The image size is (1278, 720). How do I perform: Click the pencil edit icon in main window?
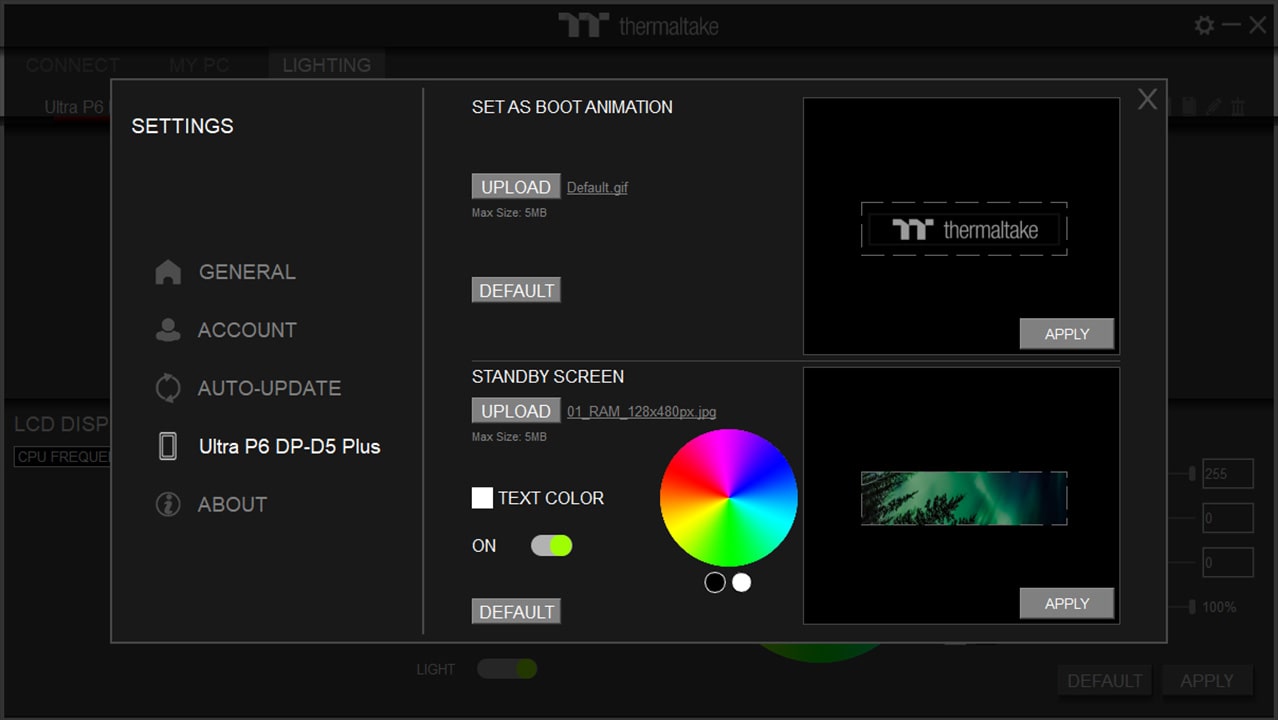[x=1214, y=106]
